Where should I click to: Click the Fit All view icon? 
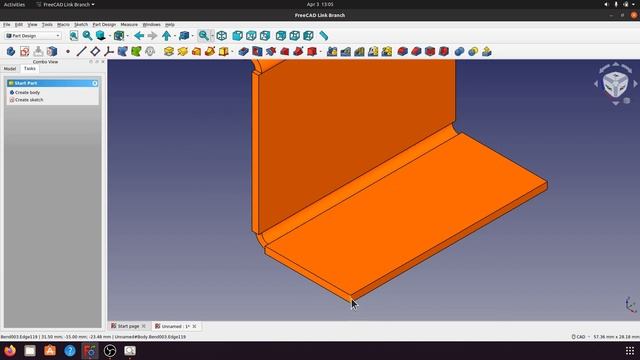[73, 36]
